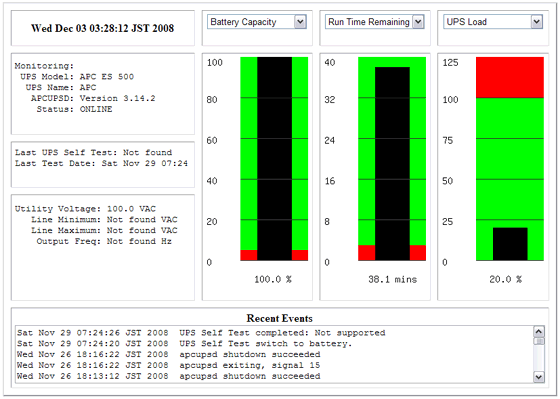Open the UPS Load dropdown

493,22
